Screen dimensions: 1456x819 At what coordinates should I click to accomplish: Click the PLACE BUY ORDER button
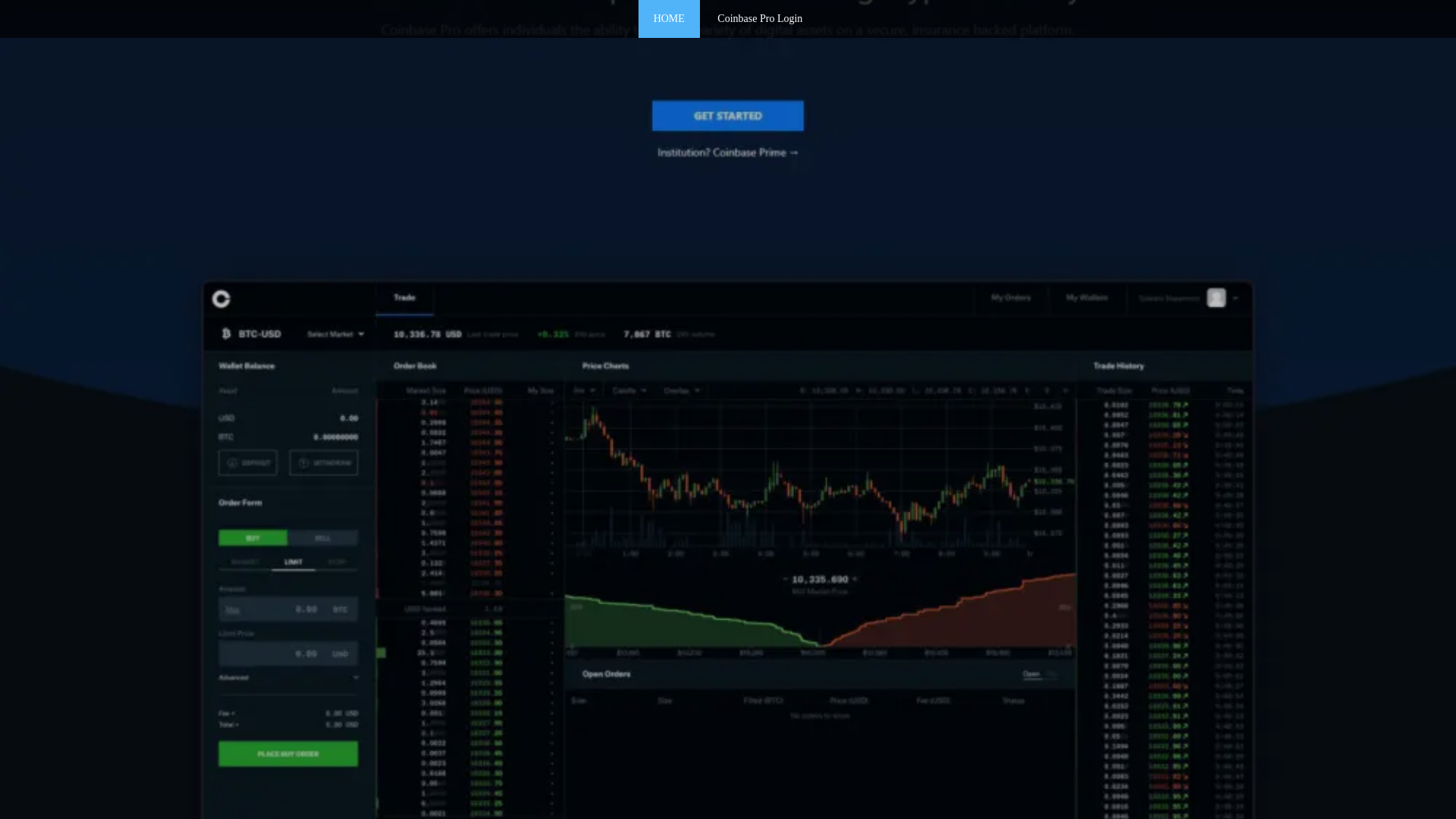click(288, 754)
